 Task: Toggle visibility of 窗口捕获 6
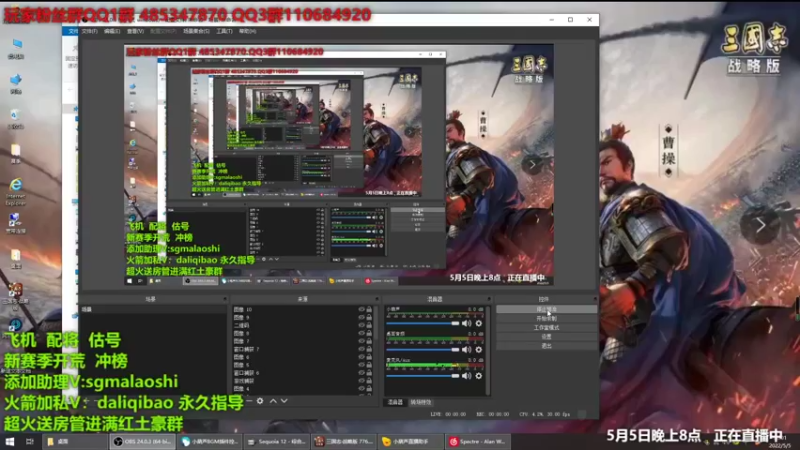(361, 373)
